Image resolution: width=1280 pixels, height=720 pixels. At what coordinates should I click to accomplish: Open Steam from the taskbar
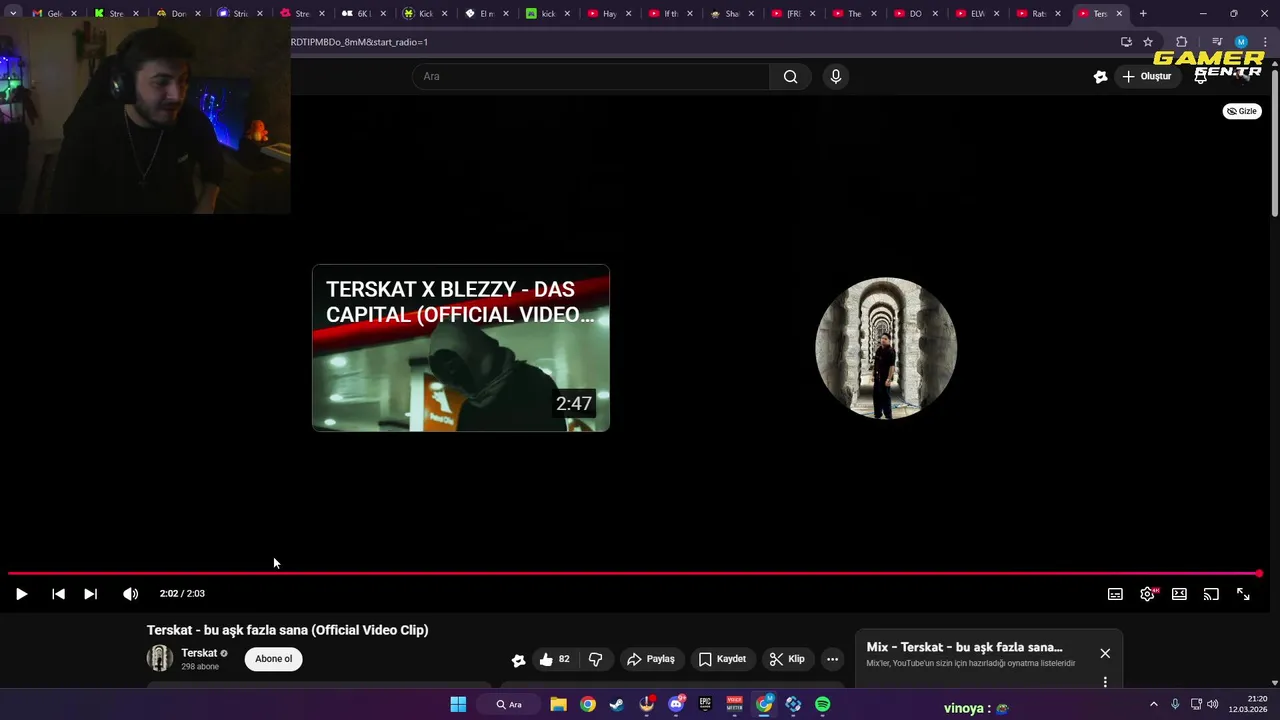coord(617,705)
